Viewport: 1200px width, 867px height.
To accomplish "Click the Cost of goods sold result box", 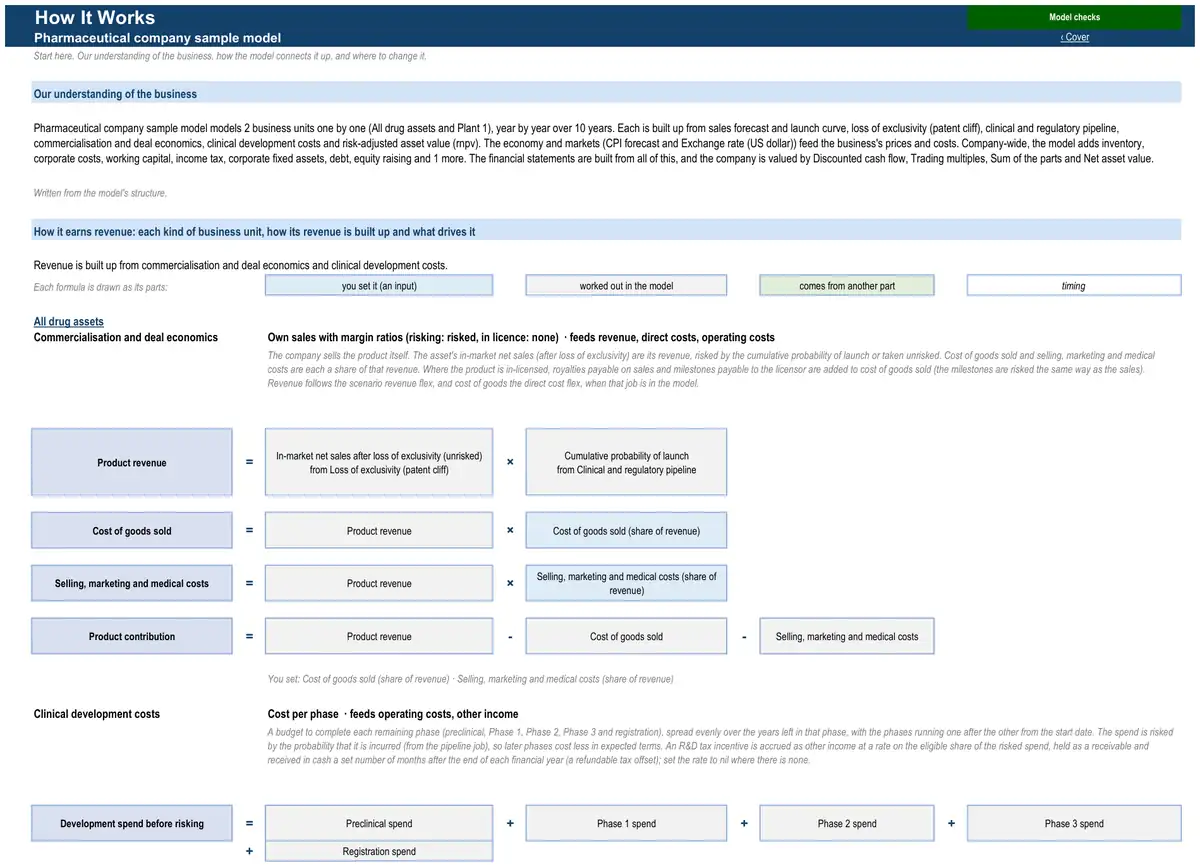I will (132, 531).
